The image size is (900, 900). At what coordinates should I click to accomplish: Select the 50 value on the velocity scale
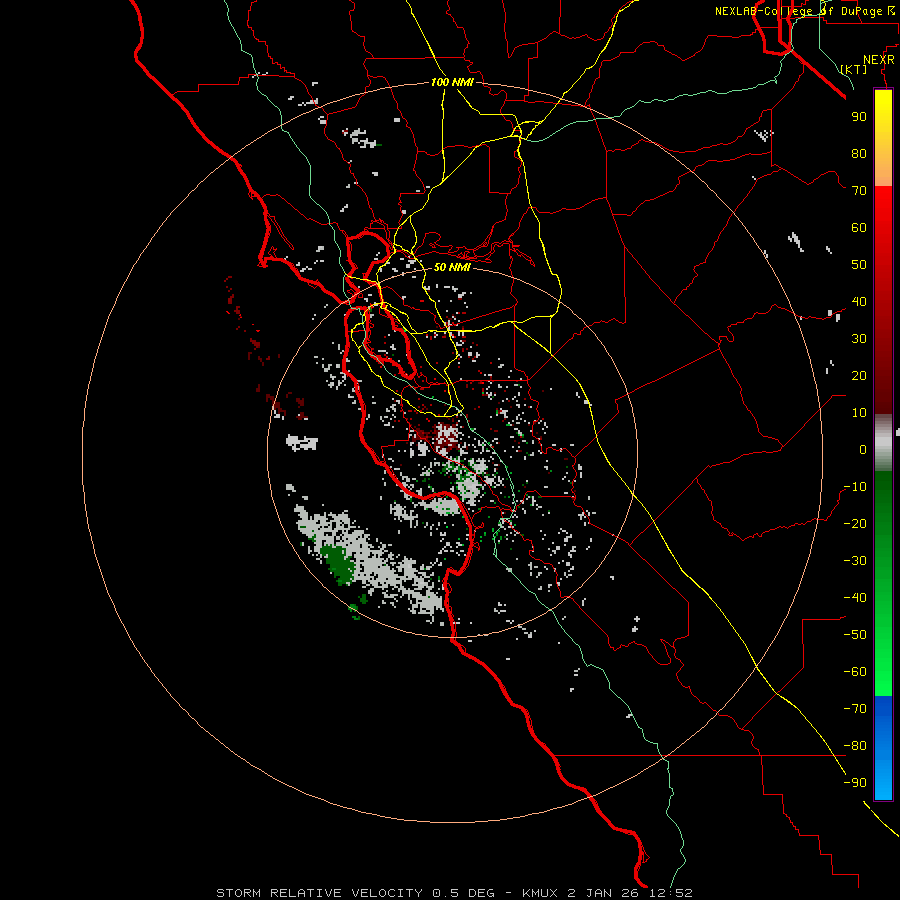[x=859, y=265]
